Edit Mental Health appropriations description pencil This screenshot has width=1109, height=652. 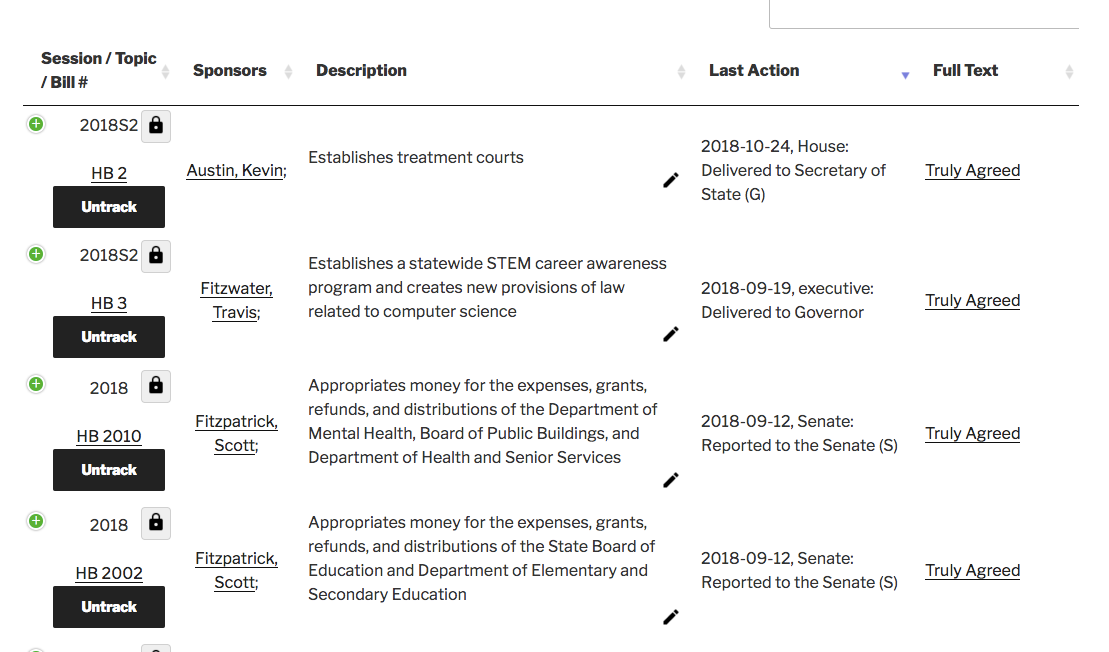coord(671,480)
